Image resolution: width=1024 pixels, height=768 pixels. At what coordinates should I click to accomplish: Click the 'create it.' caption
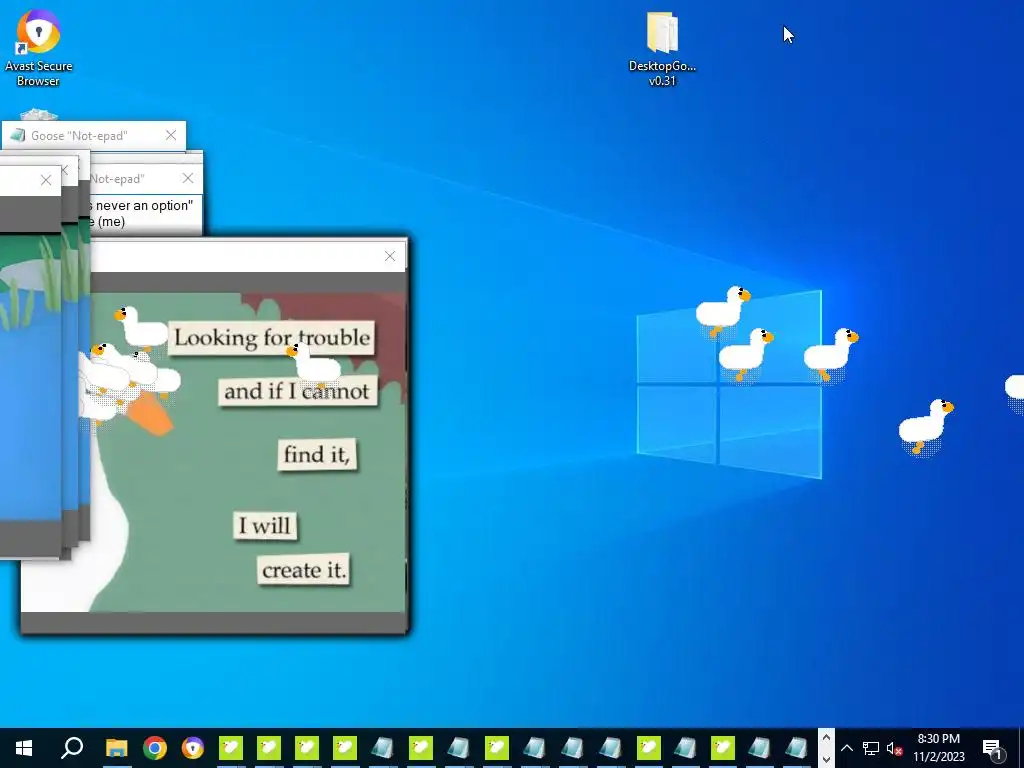[304, 569]
